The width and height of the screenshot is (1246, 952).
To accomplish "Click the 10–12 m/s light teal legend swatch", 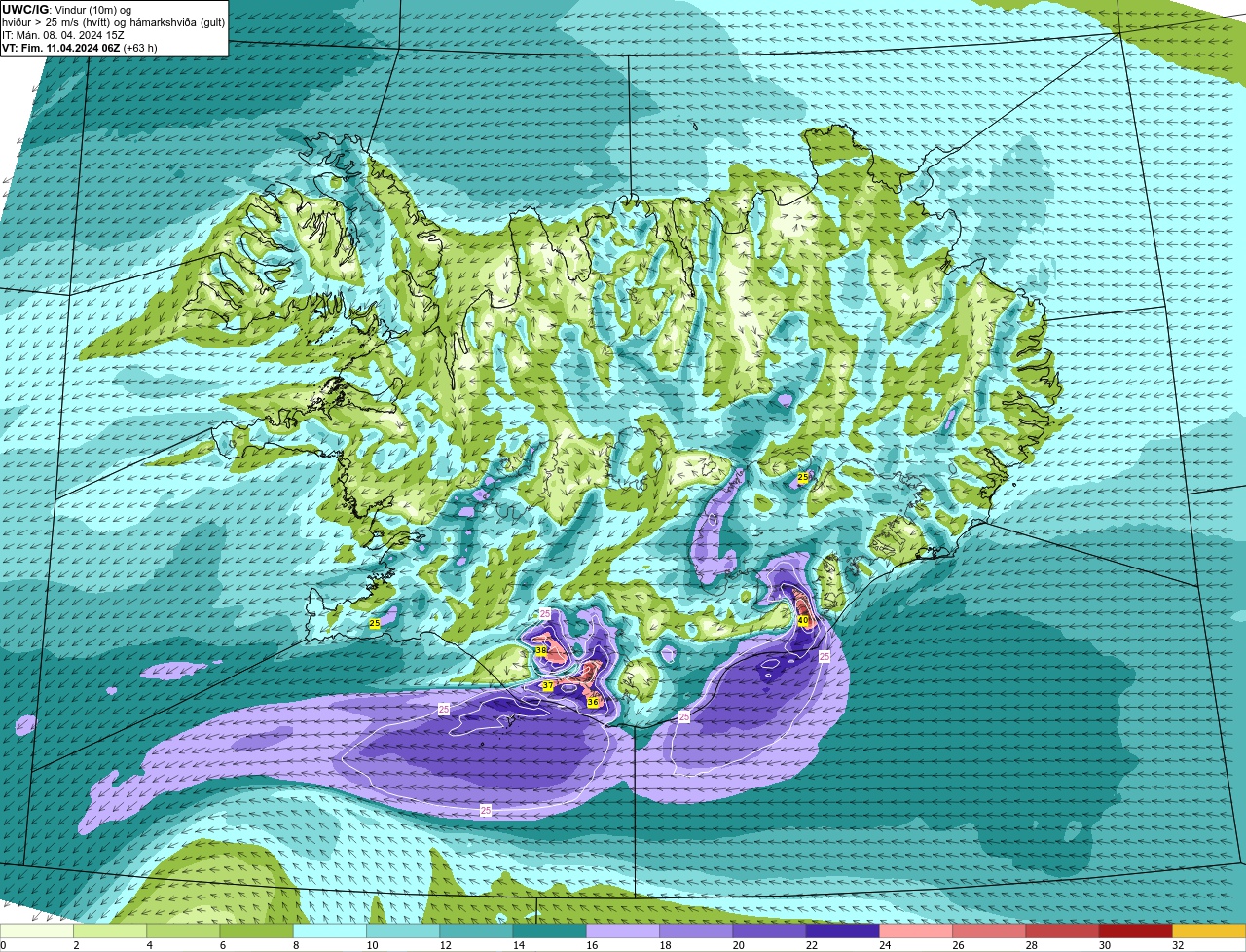I will pyautogui.click(x=403, y=931).
